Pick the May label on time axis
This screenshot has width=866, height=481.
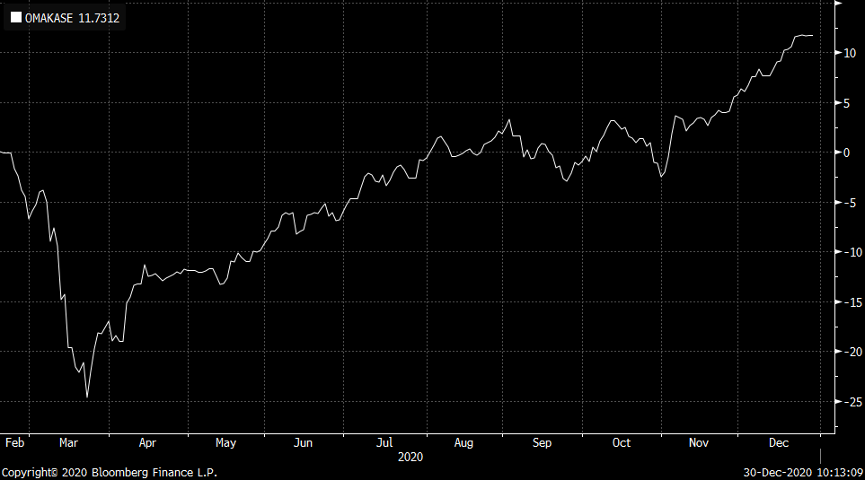coord(225,441)
